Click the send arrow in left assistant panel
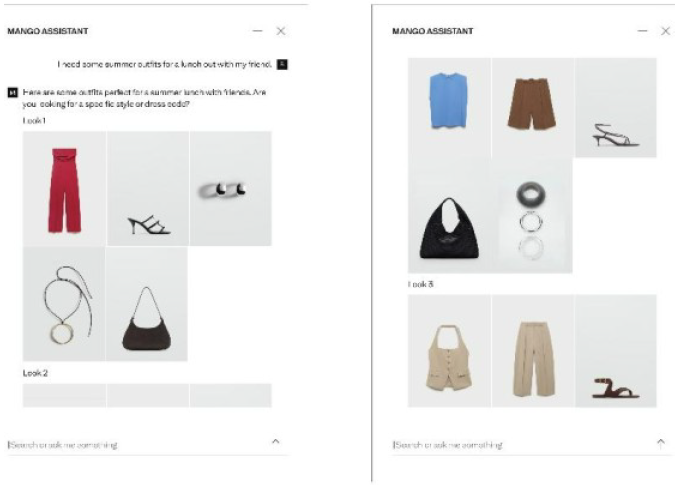 coord(275,441)
